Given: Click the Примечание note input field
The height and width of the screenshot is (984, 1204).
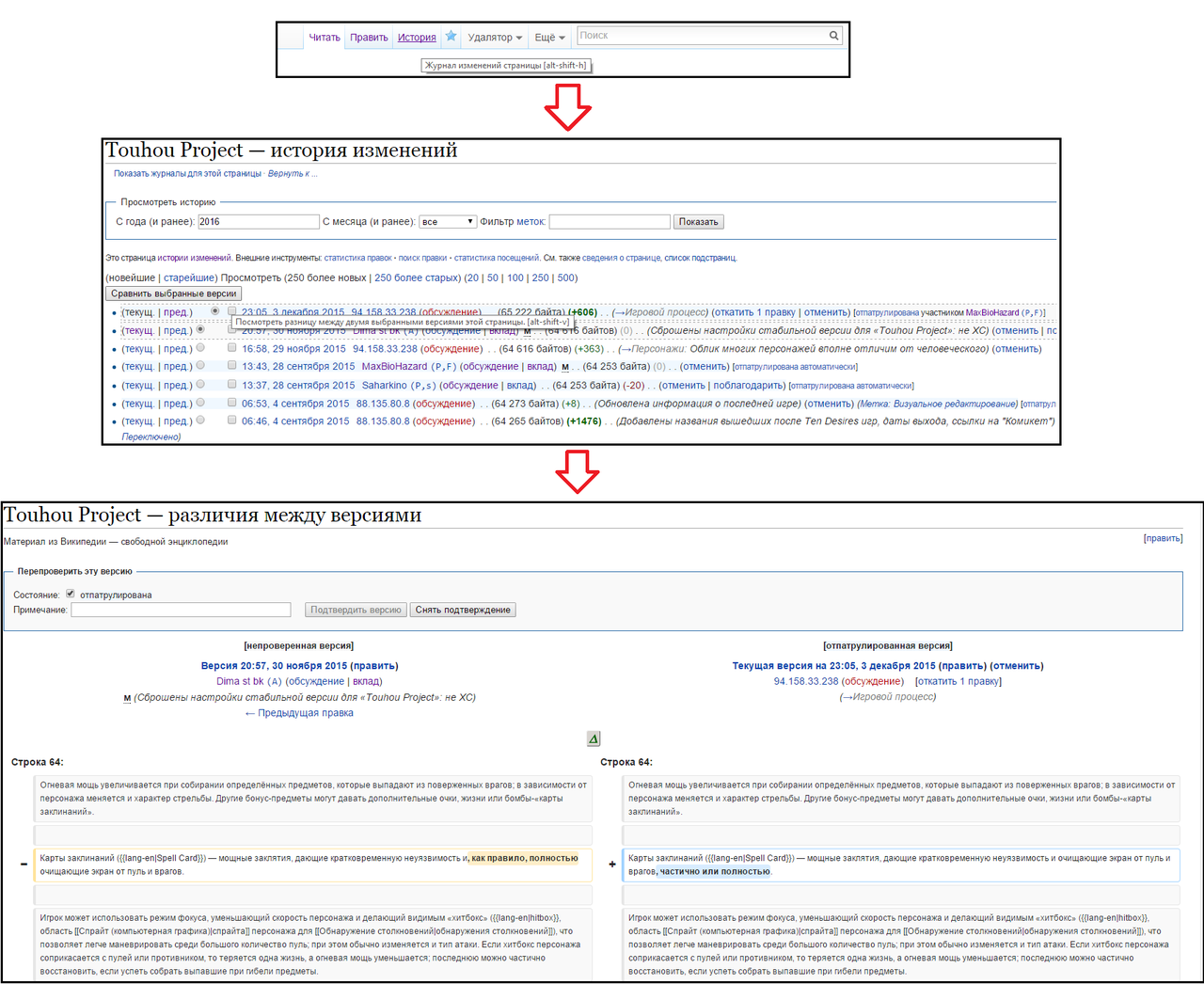Looking at the screenshot, I should point(181,610).
